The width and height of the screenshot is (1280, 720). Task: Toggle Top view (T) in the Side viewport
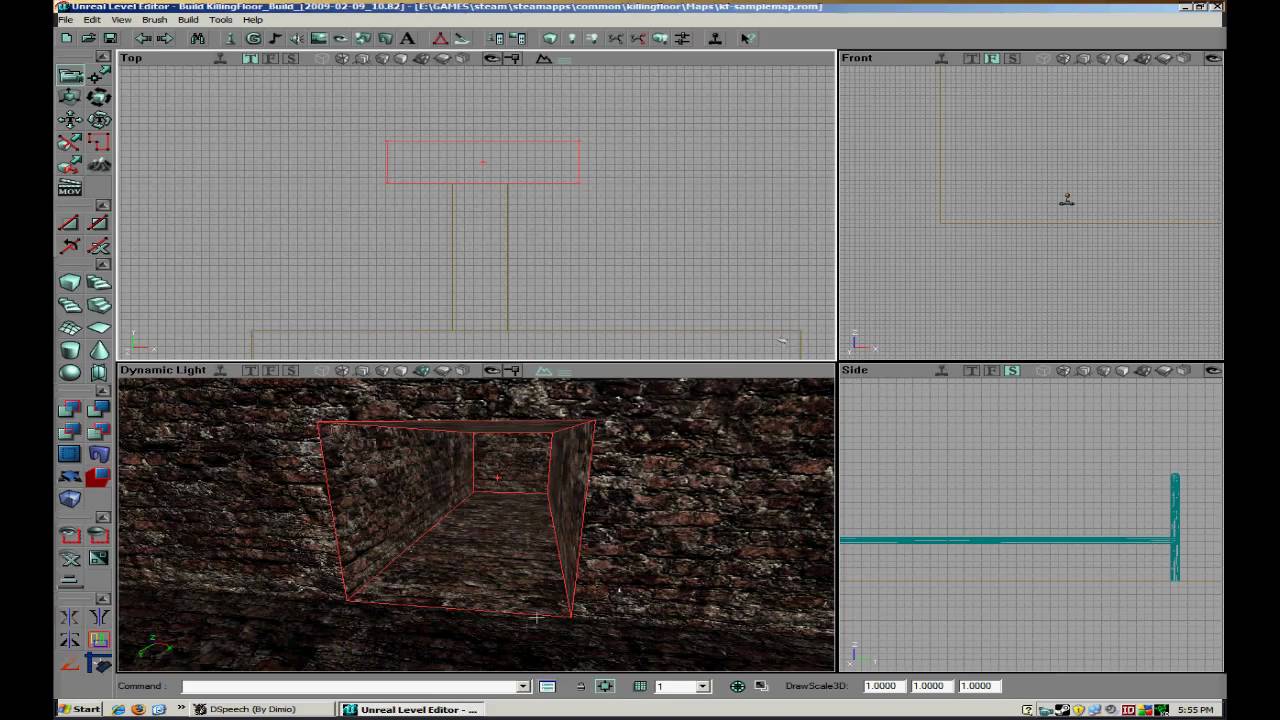pyautogui.click(x=971, y=370)
